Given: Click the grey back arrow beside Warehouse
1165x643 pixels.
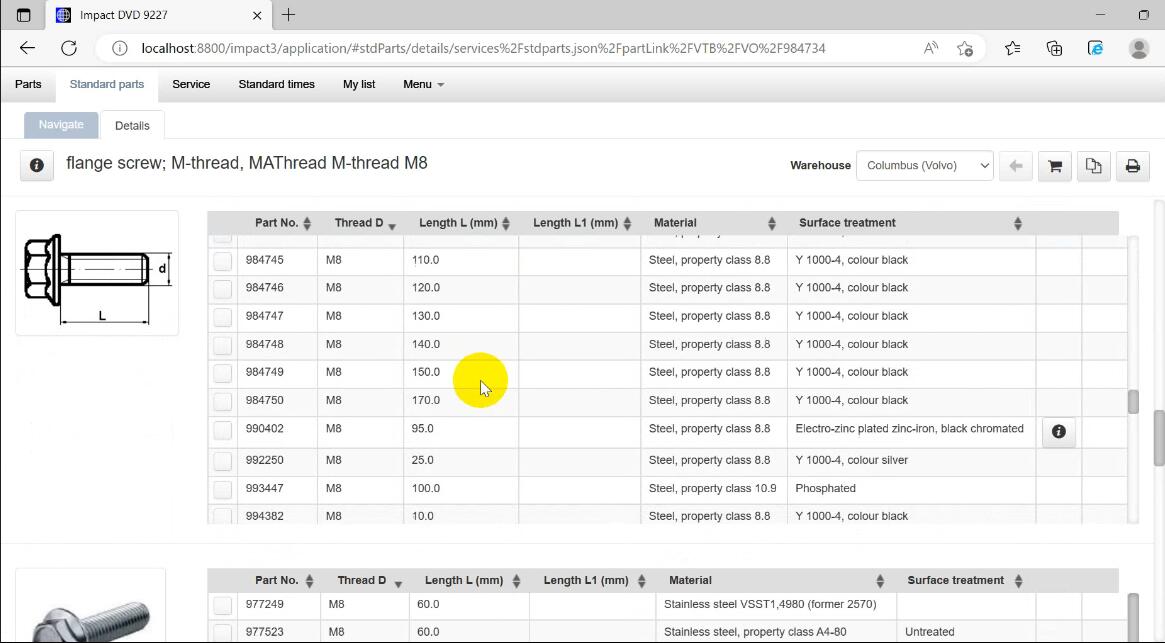Looking at the screenshot, I should pyautogui.click(x=1015, y=166).
